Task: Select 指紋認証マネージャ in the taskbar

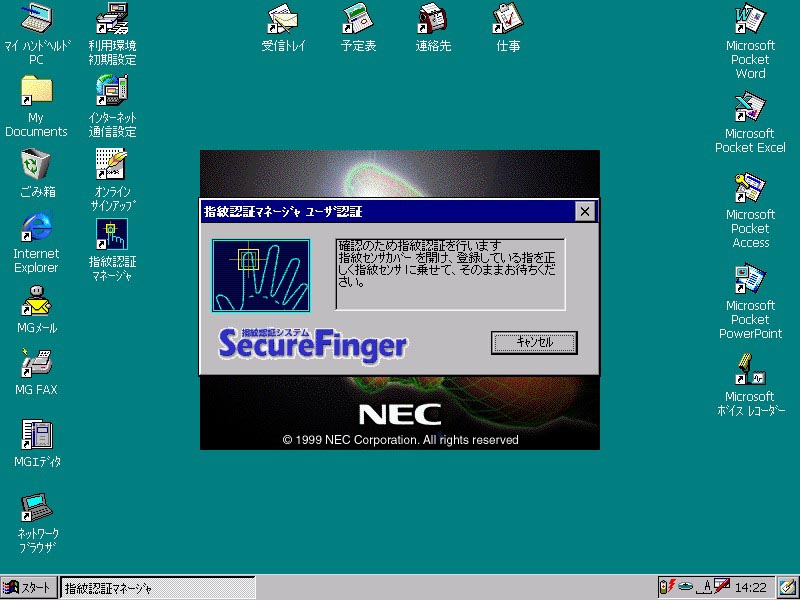Action: tap(157, 588)
